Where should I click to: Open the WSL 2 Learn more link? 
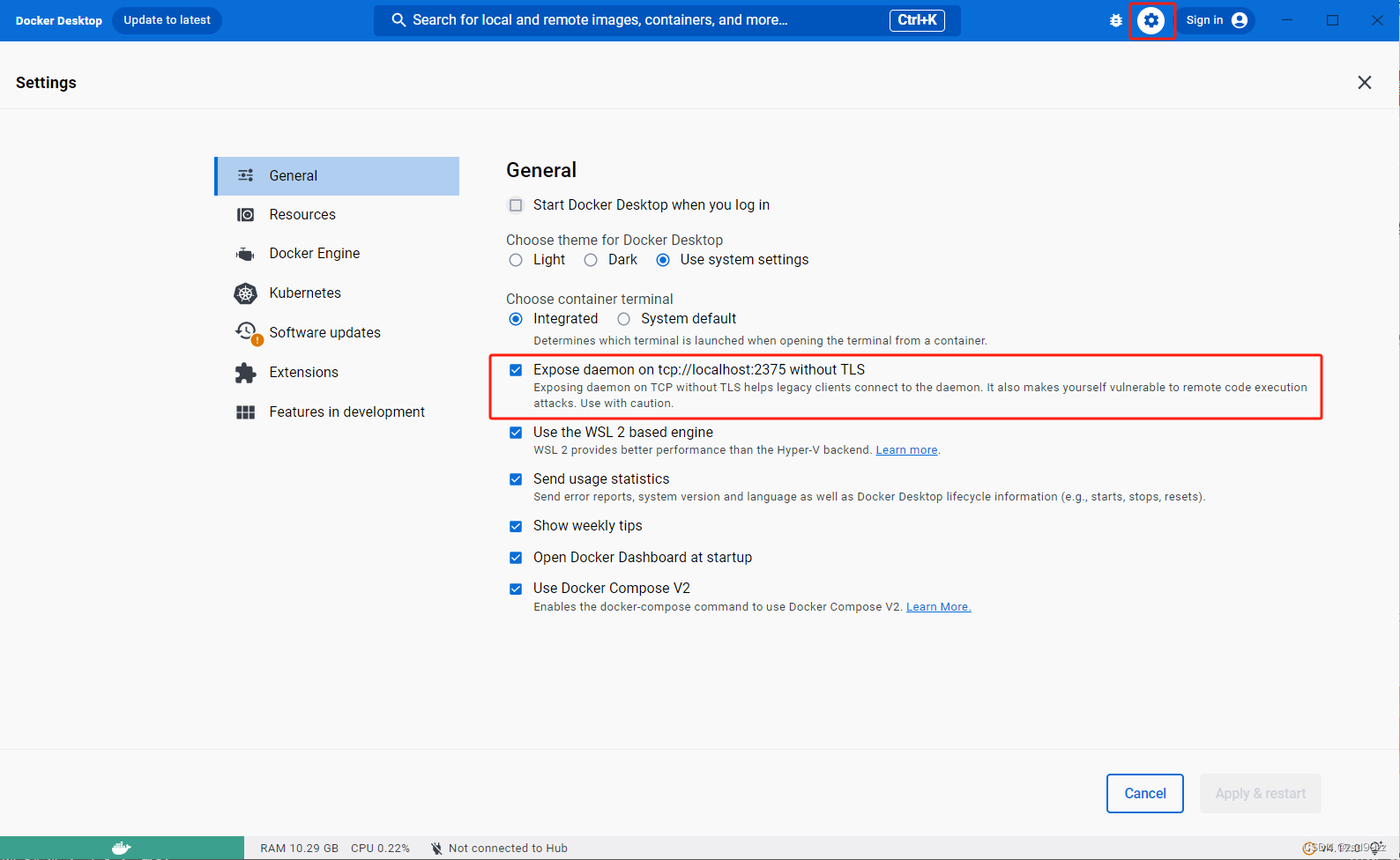point(906,450)
